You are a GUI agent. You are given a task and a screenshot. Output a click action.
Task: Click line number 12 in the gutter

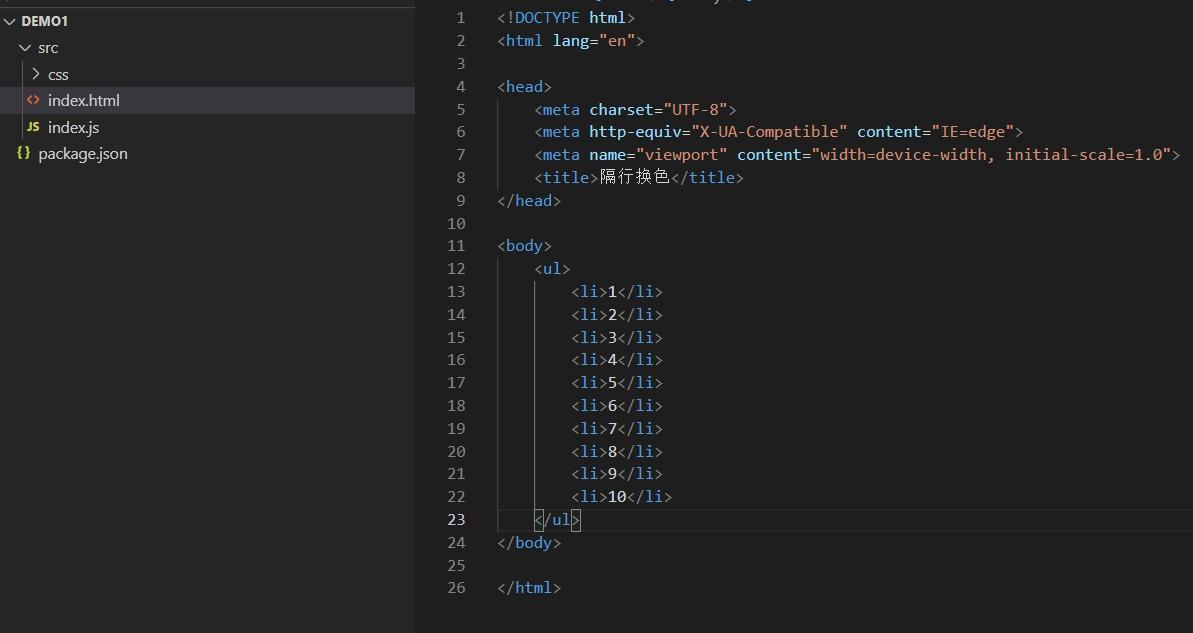[x=456, y=269]
